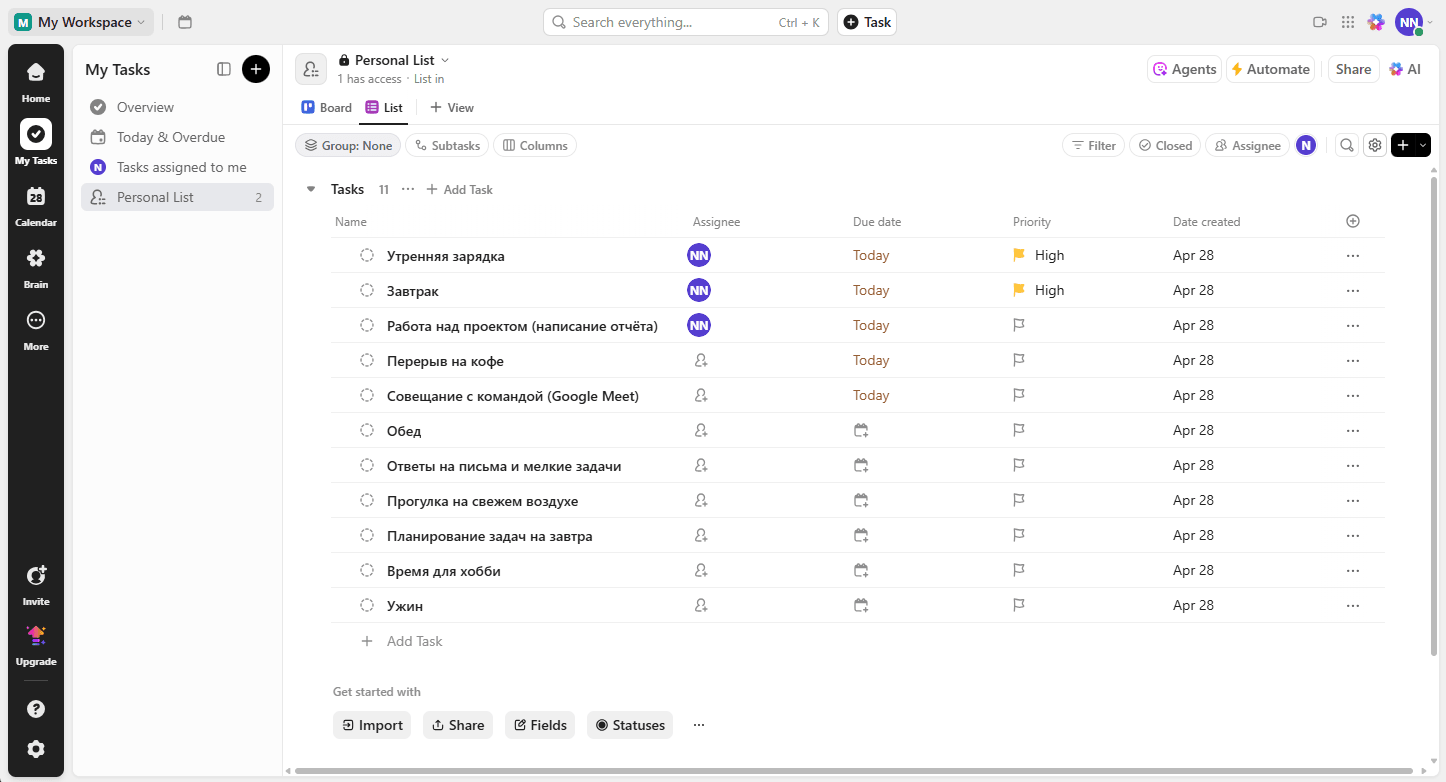Open the Subtasks options
Screen dimensions: 1446x782
pyautogui.click(x=447, y=145)
